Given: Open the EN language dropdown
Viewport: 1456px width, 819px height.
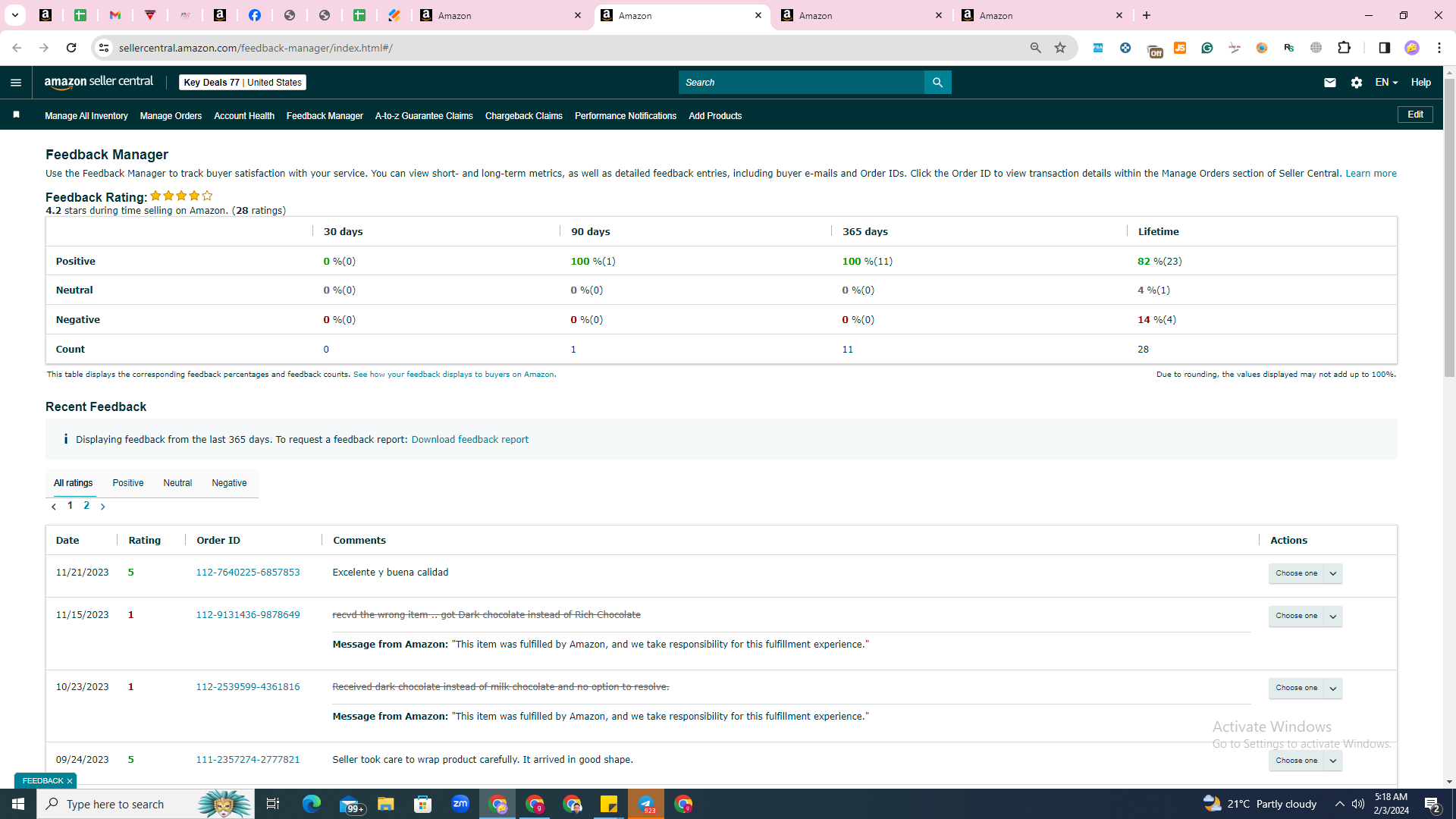Looking at the screenshot, I should pyautogui.click(x=1386, y=83).
